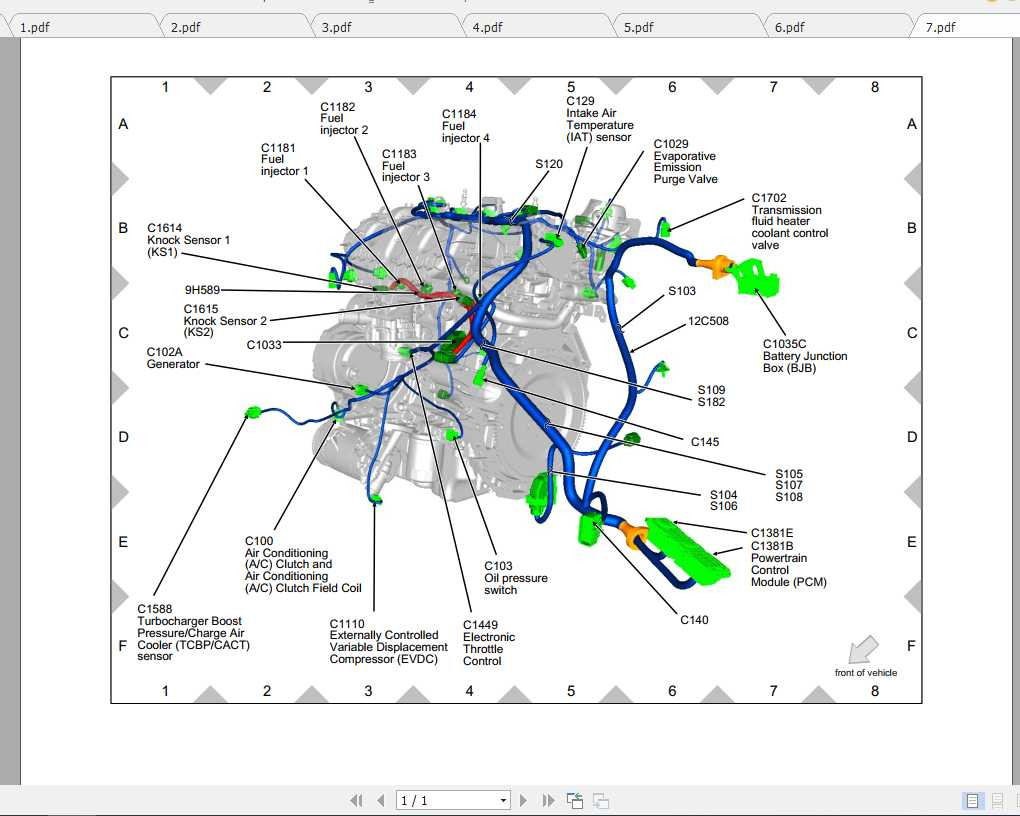1020x816 pixels.
Task: Select the C145 connector label
Action: [705, 442]
